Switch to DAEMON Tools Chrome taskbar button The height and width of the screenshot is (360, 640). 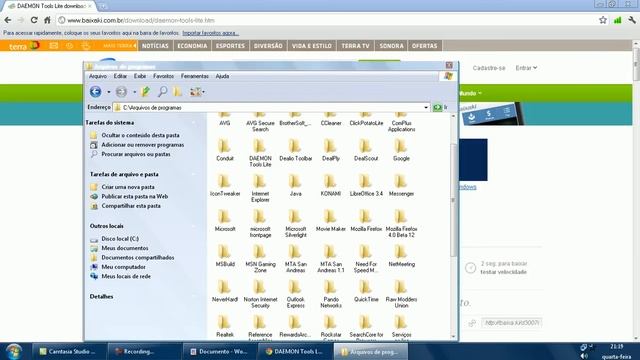pos(295,351)
